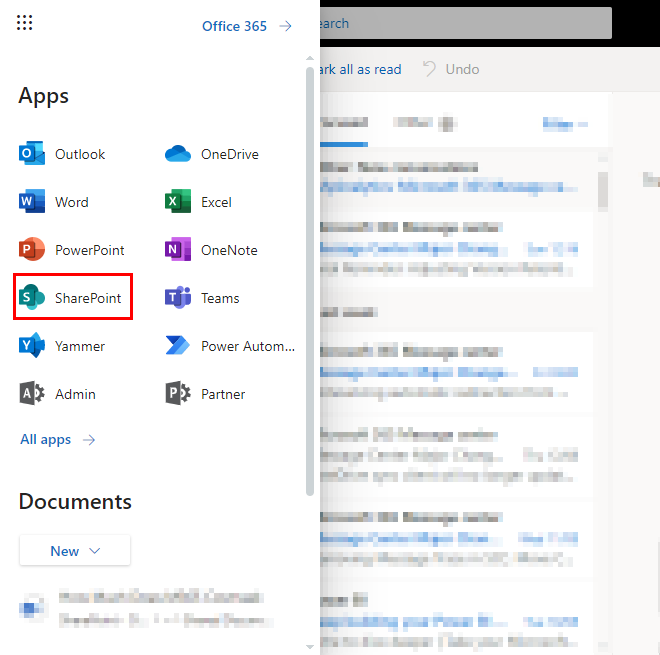This screenshot has height=655, width=660.
Task: Click Mark all as read
Action: click(x=361, y=69)
